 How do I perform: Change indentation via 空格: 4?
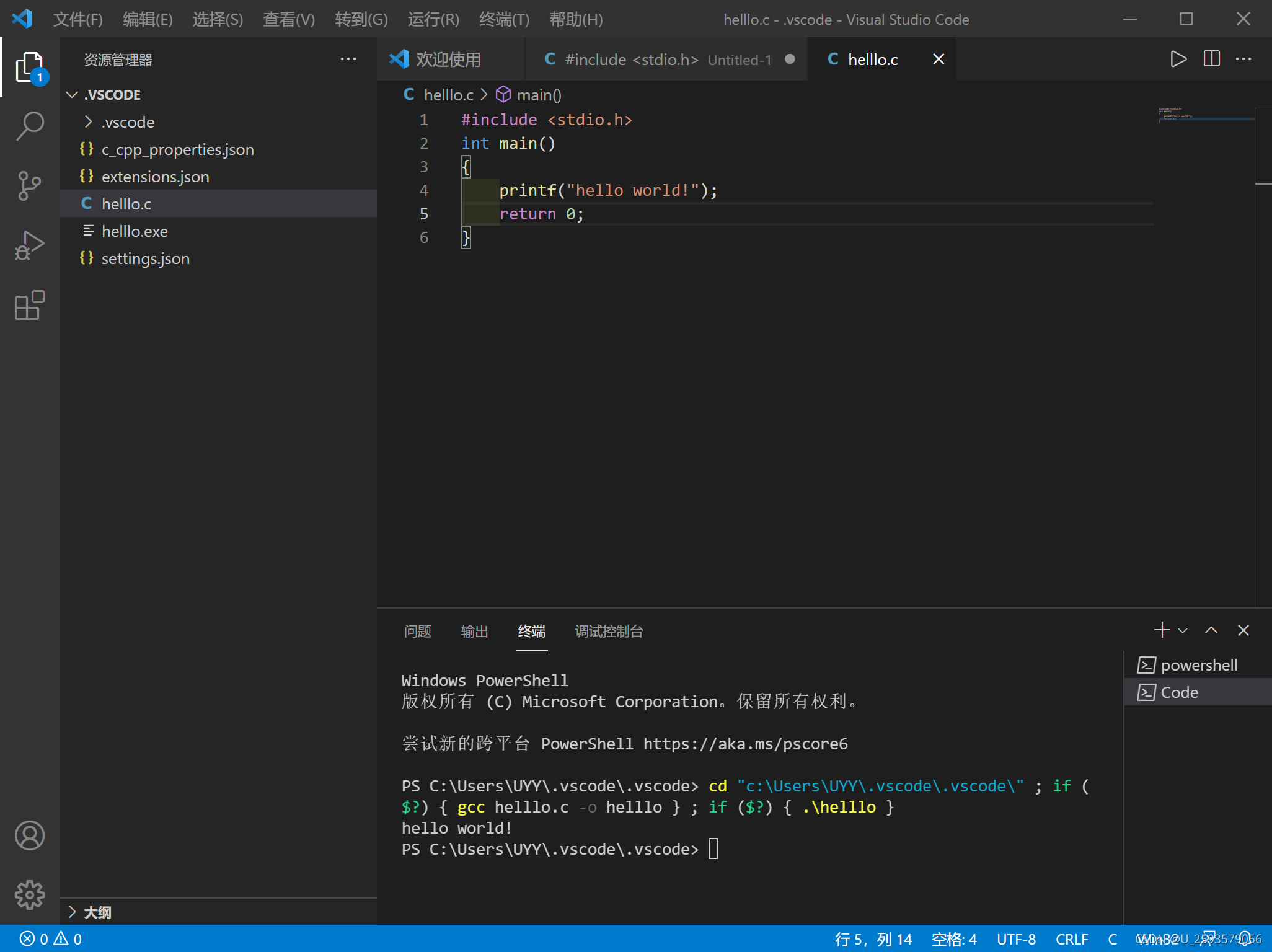954,939
